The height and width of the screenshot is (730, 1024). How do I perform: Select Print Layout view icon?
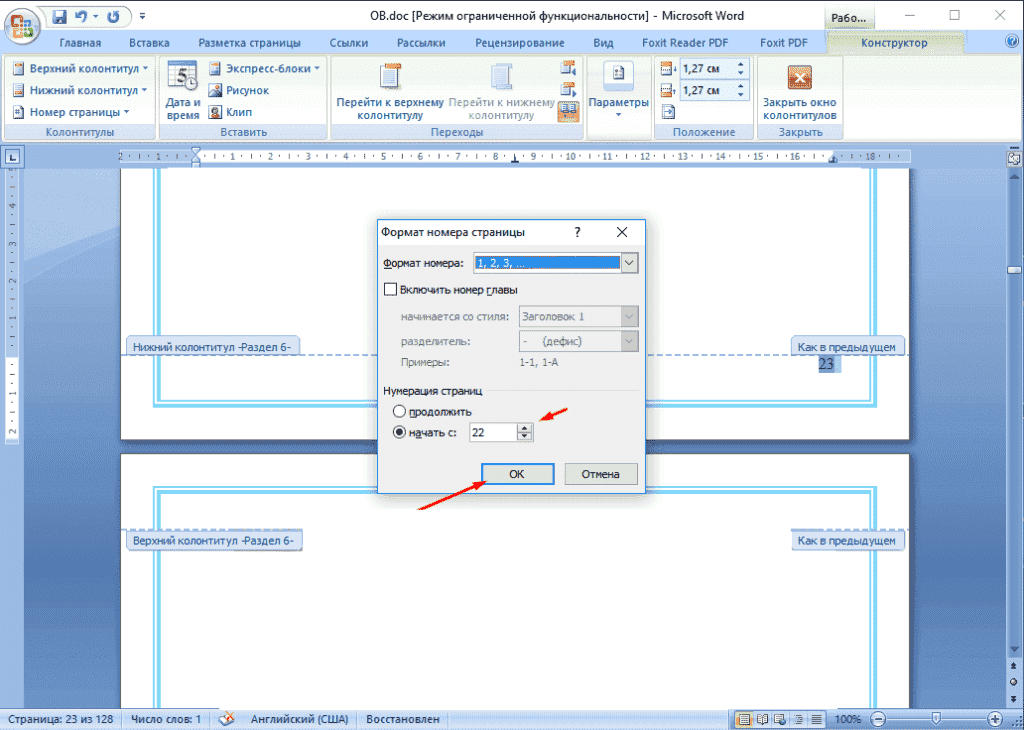(x=743, y=719)
